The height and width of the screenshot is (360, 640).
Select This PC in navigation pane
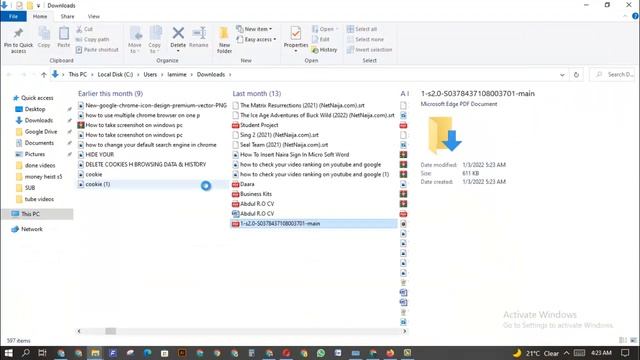pos(30,214)
